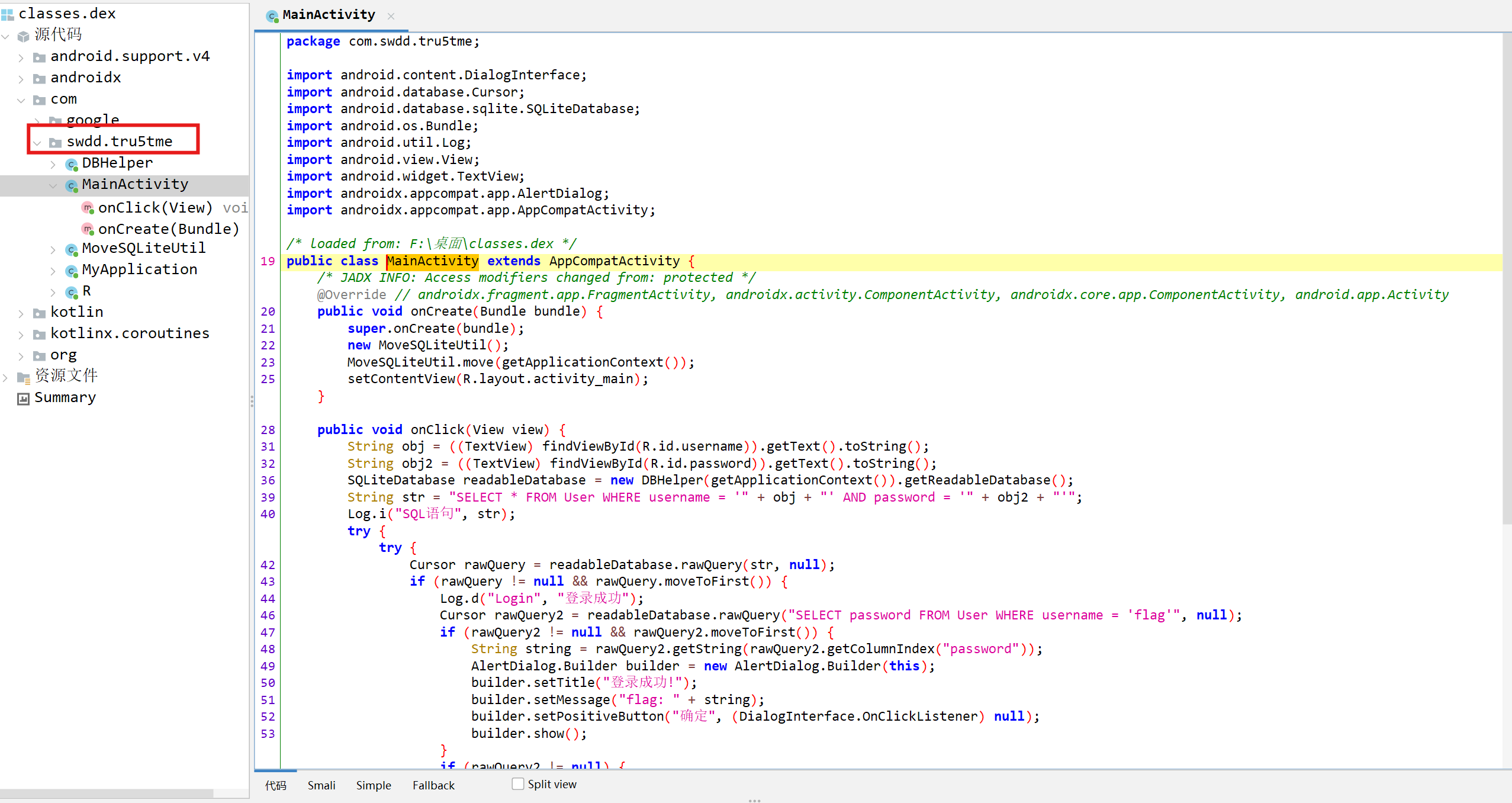Expand the 资源文件 resources node

5,377
